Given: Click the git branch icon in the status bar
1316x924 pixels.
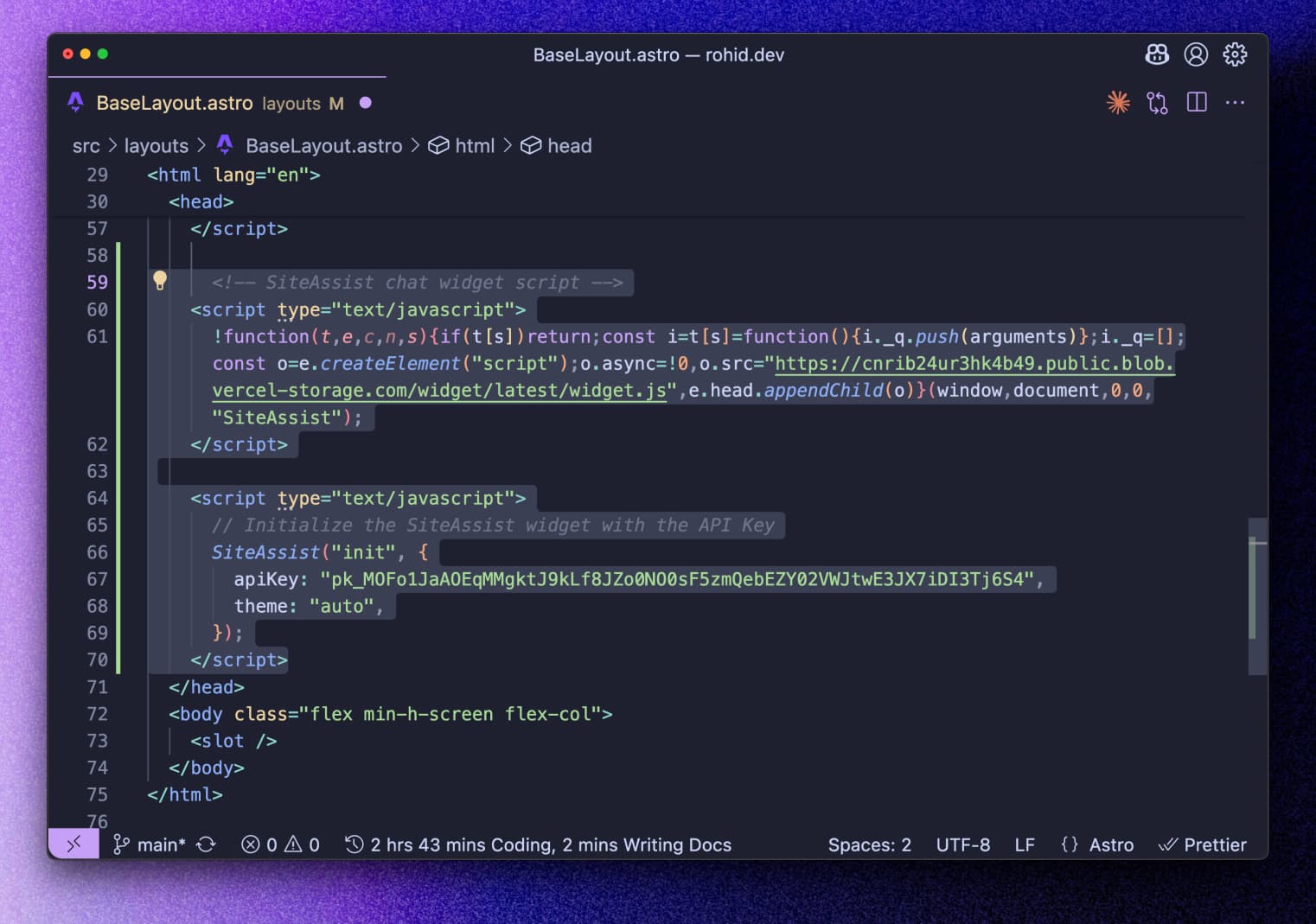Looking at the screenshot, I should [x=121, y=844].
